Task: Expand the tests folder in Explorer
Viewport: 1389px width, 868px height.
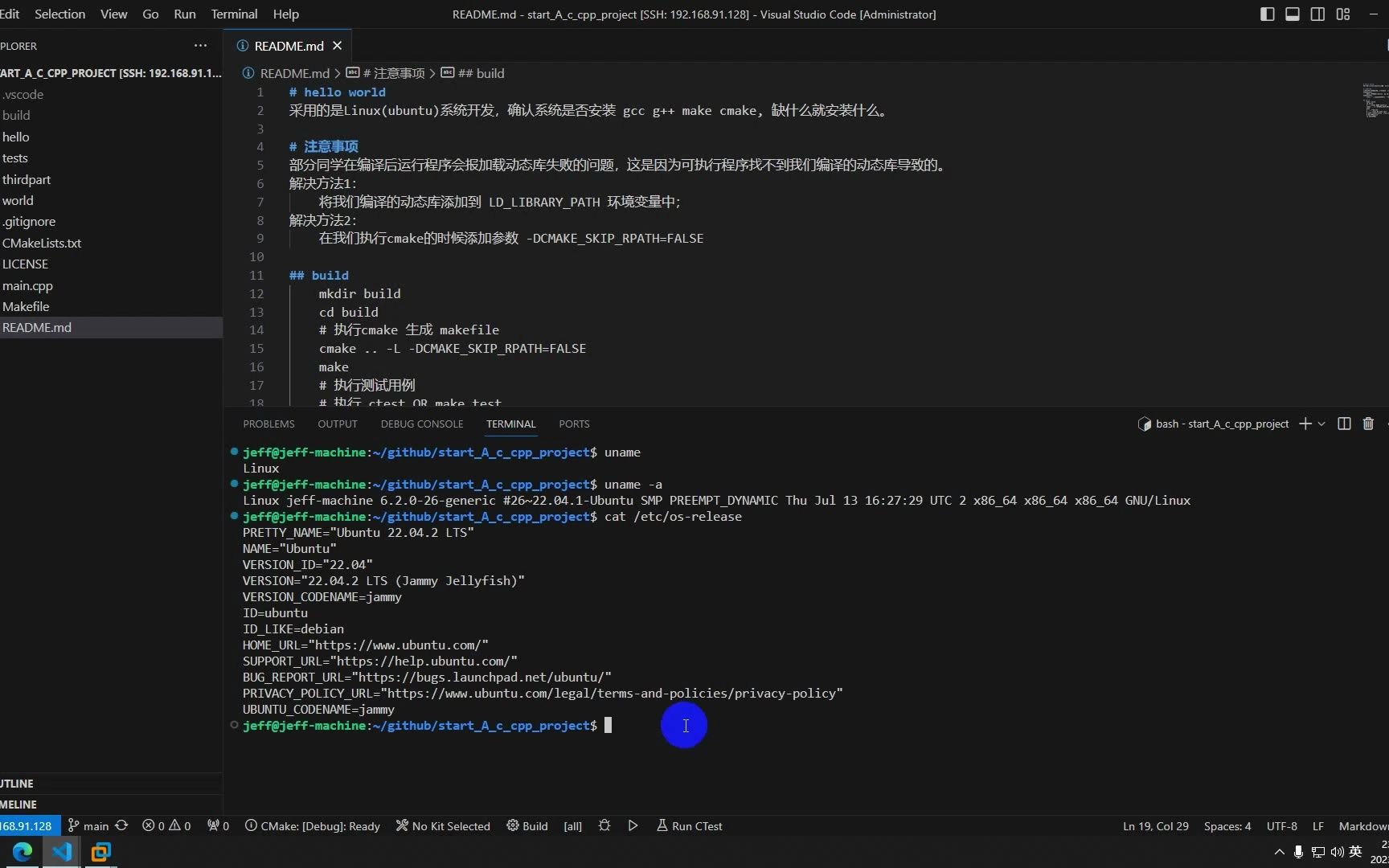Action: (15, 158)
